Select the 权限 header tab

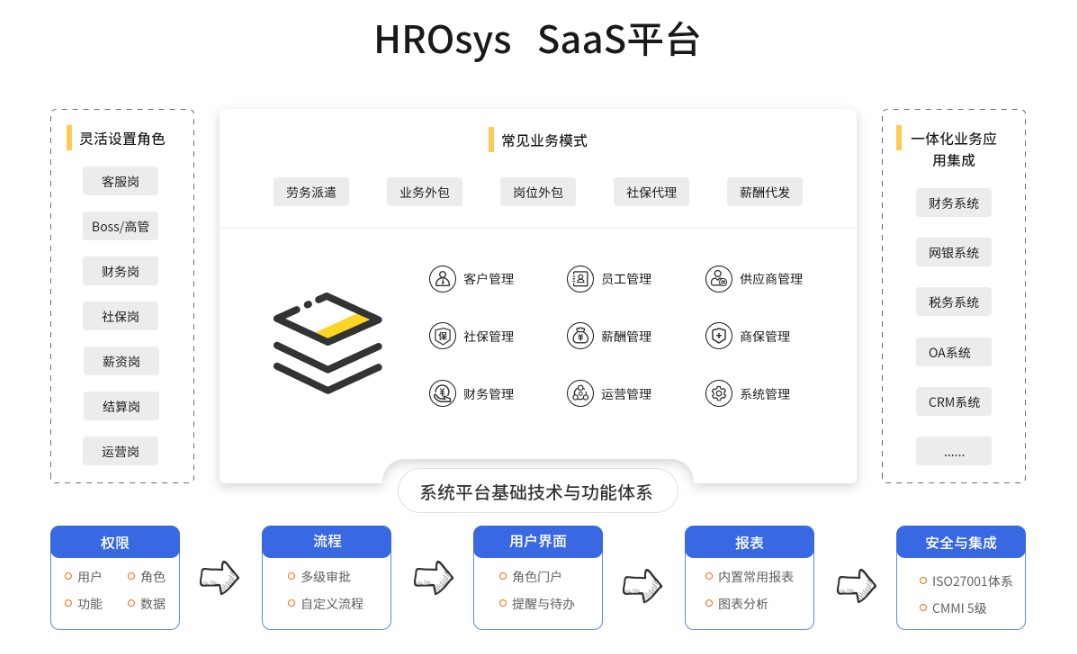pyautogui.click(x=115, y=543)
